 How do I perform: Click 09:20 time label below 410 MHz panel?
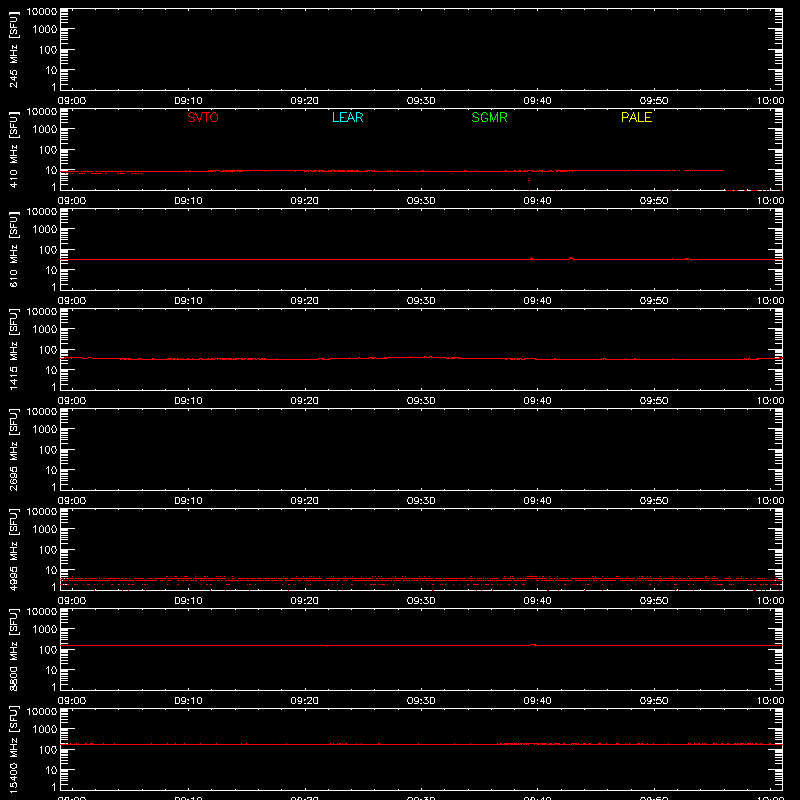305,201
